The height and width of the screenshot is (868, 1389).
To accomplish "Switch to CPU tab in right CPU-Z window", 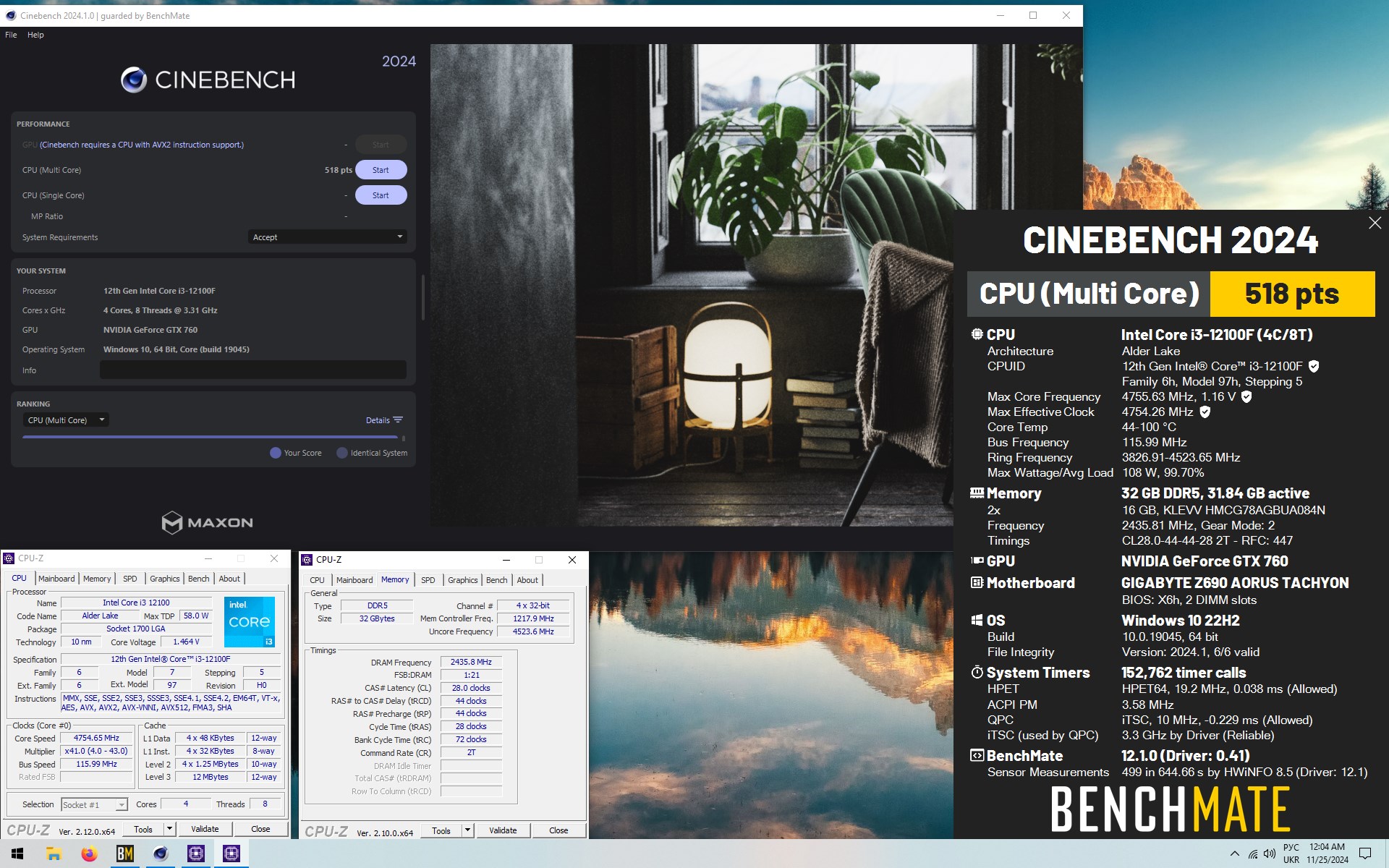I will 317,580.
